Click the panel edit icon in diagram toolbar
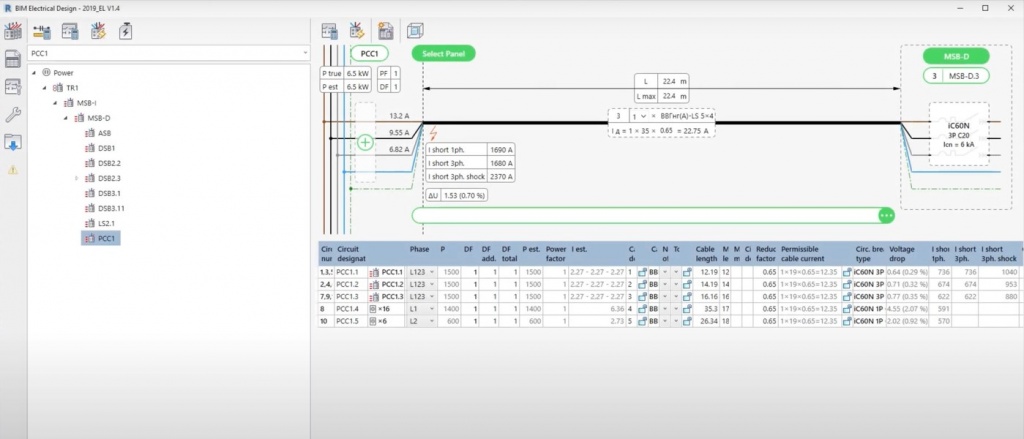The width and height of the screenshot is (1024, 439). click(357, 31)
